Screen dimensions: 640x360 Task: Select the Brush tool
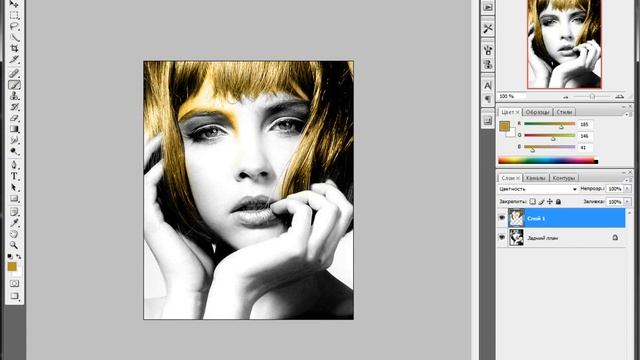pyautogui.click(x=14, y=85)
